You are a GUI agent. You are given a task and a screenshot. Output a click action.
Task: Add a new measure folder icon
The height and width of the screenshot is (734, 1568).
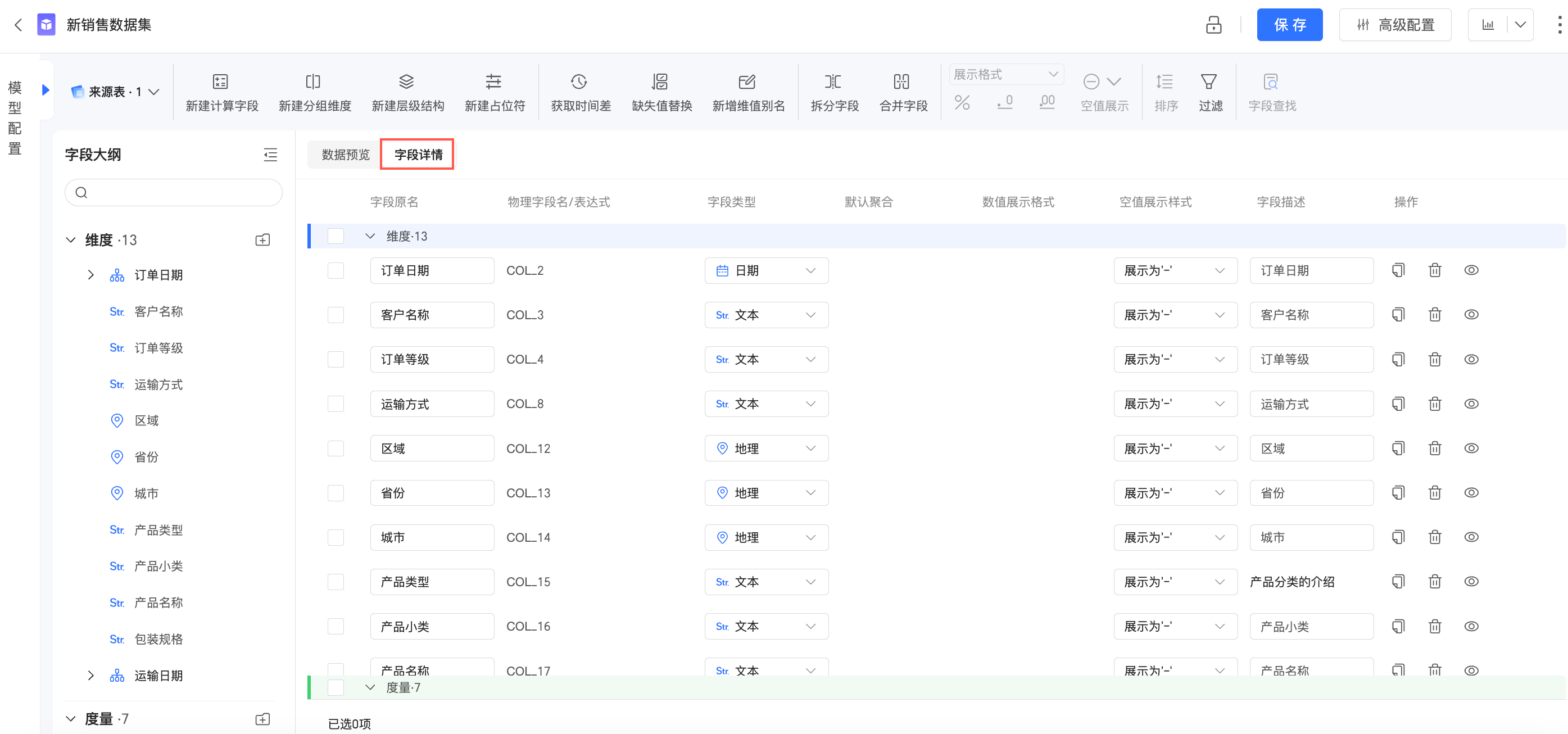pos(262,719)
